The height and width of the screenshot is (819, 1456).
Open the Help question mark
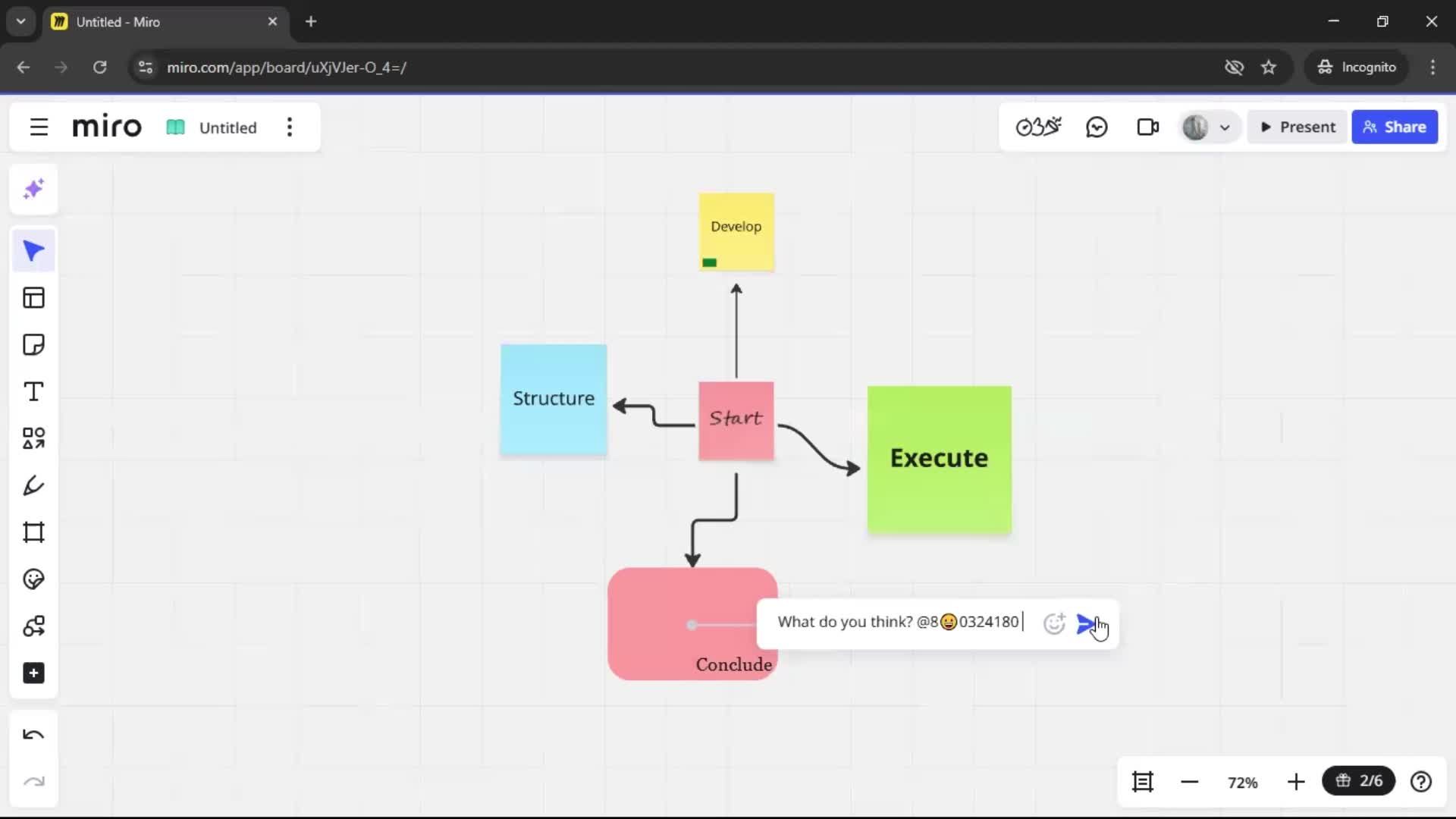(1421, 782)
